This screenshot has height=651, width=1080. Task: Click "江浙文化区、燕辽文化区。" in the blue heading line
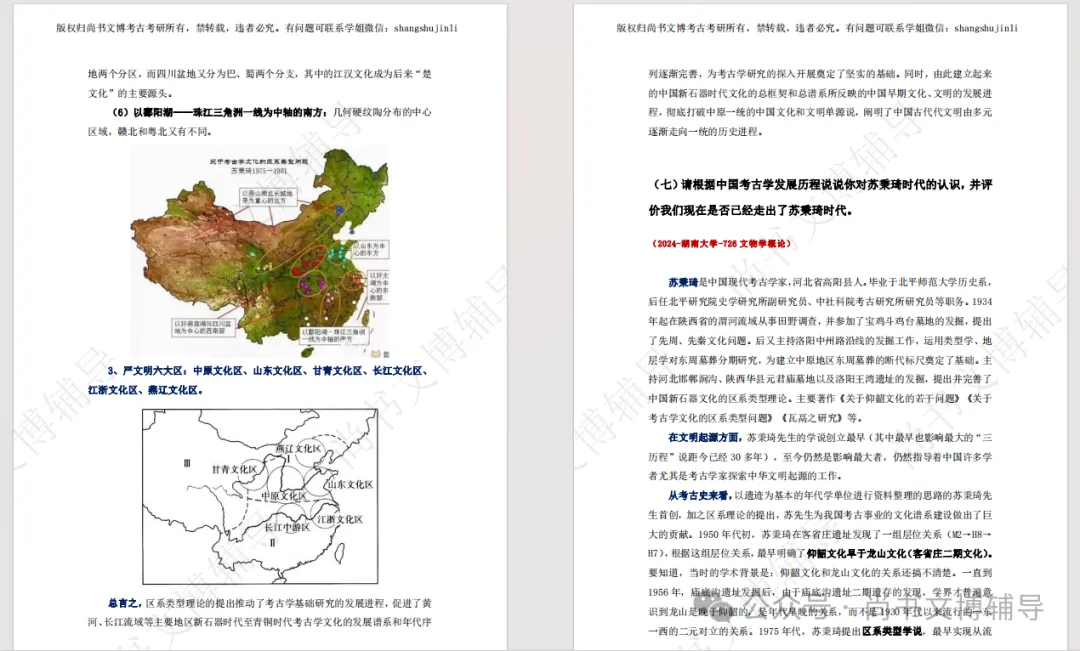[146, 390]
